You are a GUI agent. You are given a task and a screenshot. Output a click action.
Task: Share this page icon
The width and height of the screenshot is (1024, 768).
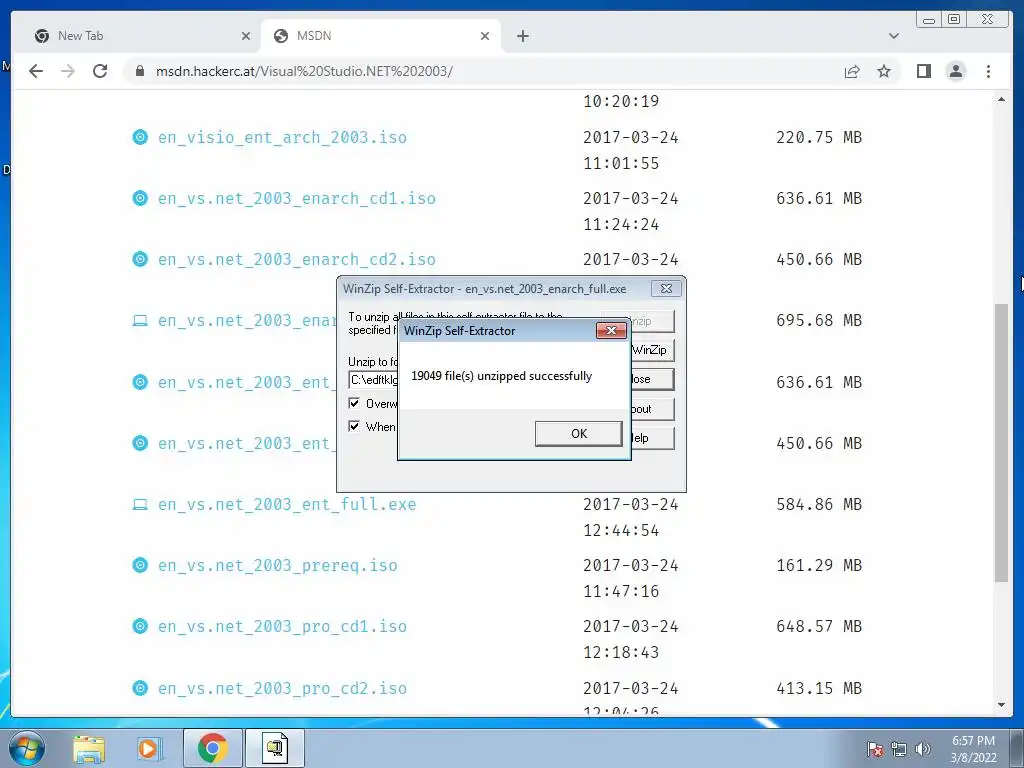[852, 71]
